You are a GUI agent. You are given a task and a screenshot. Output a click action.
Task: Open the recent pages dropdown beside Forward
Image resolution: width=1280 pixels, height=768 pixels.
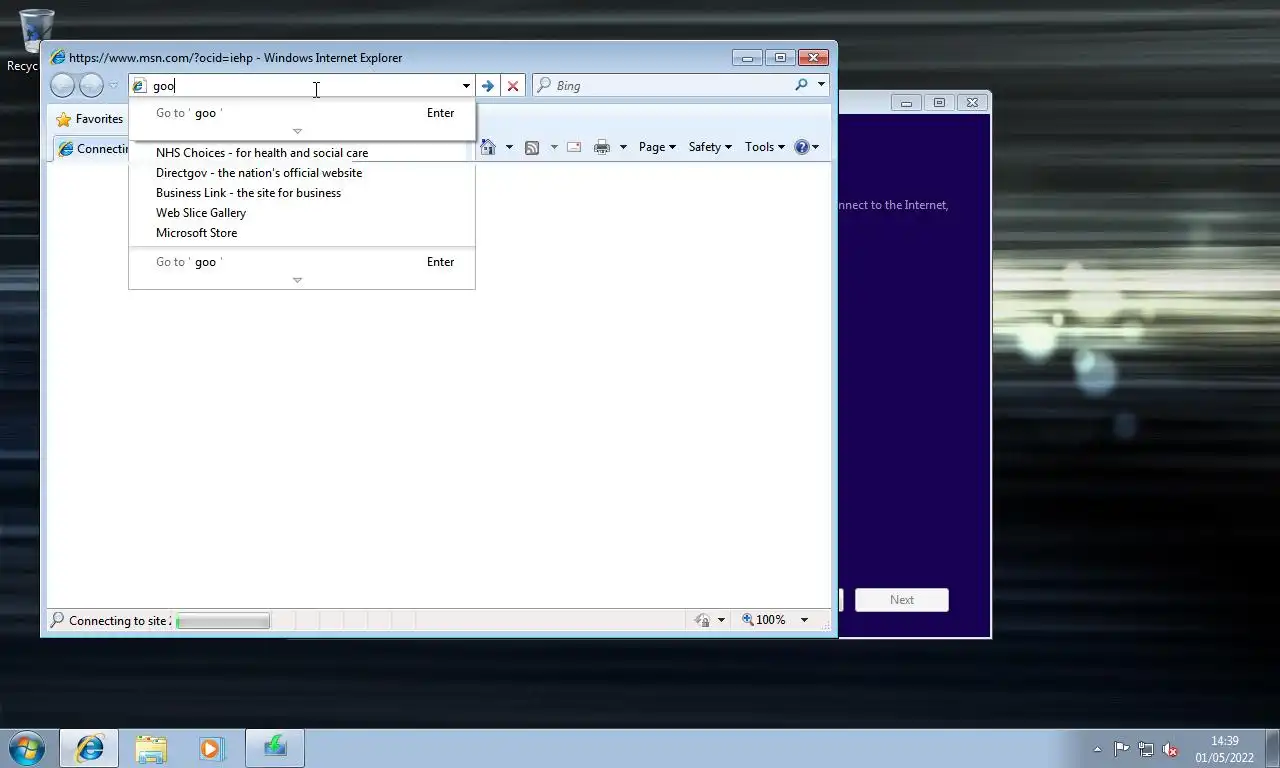pyautogui.click(x=113, y=86)
